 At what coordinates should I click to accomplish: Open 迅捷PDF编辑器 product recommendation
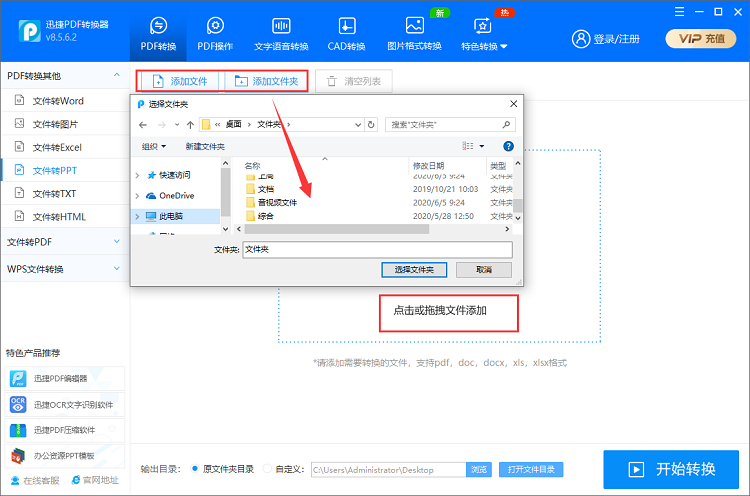[65, 378]
